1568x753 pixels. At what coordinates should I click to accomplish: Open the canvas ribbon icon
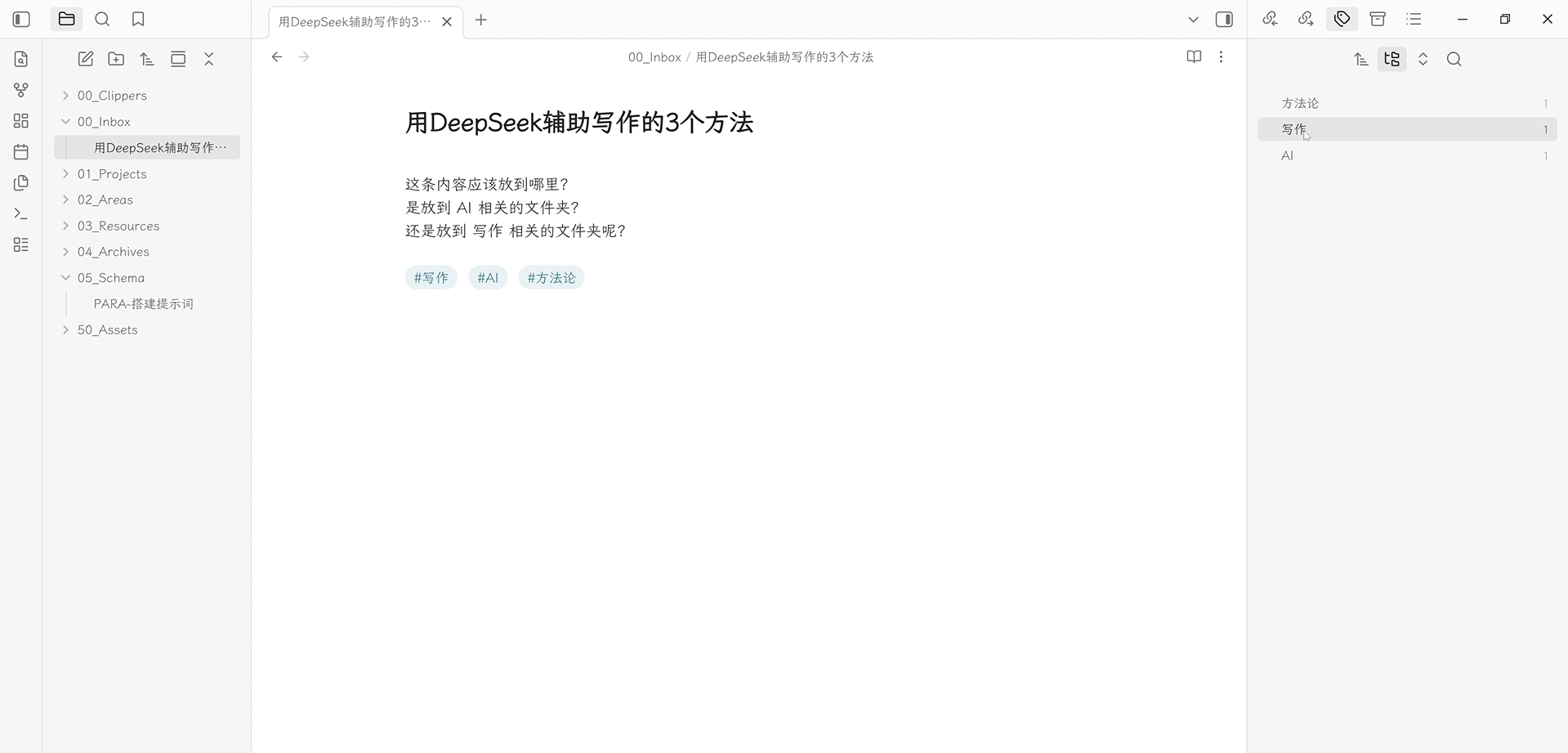pyautogui.click(x=21, y=121)
